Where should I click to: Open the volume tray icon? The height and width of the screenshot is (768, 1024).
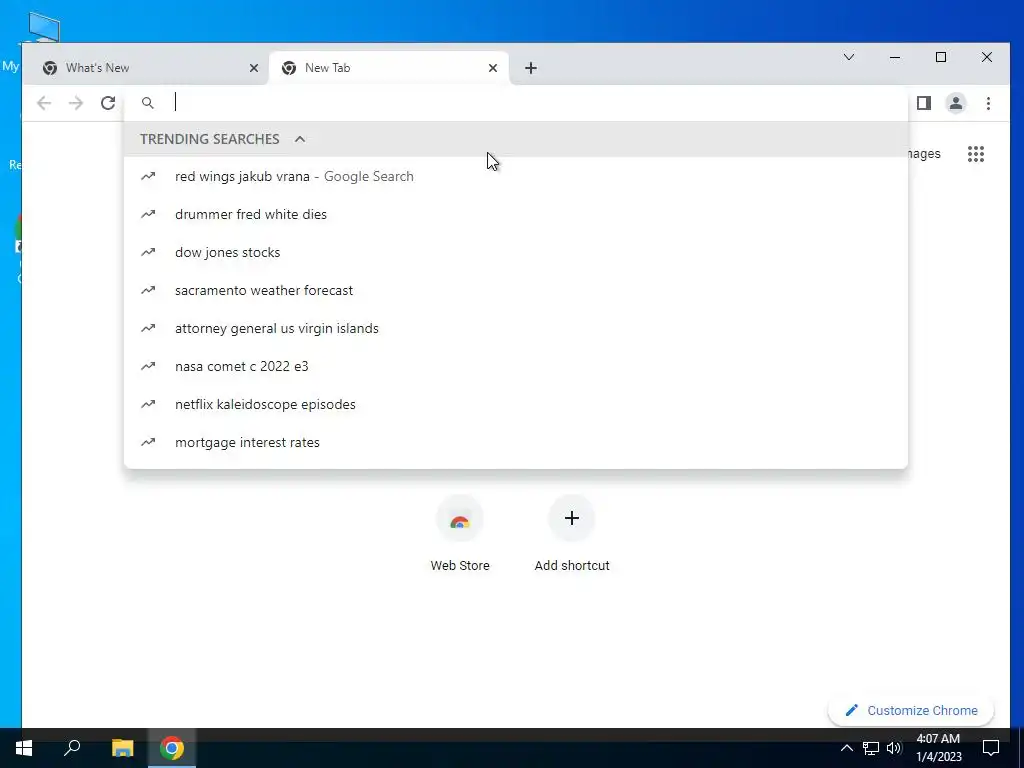point(894,748)
